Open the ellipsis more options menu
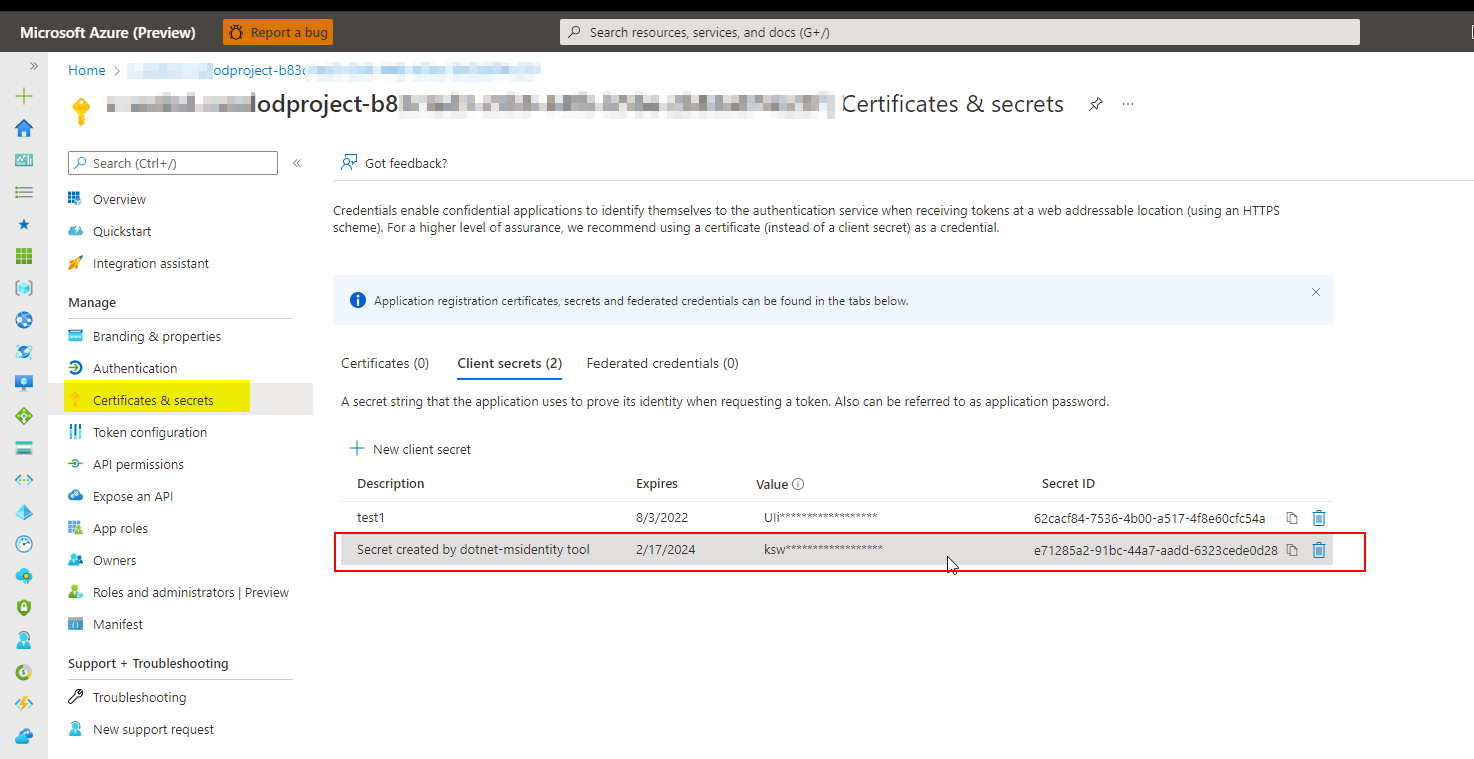 [x=1128, y=104]
